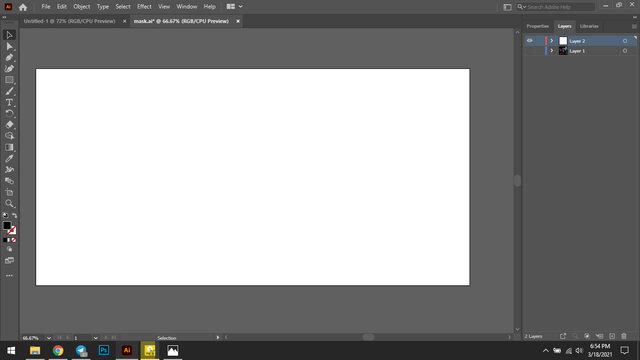Swap Fill and Stroke colors

pyautogui.click(x=14, y=215)
